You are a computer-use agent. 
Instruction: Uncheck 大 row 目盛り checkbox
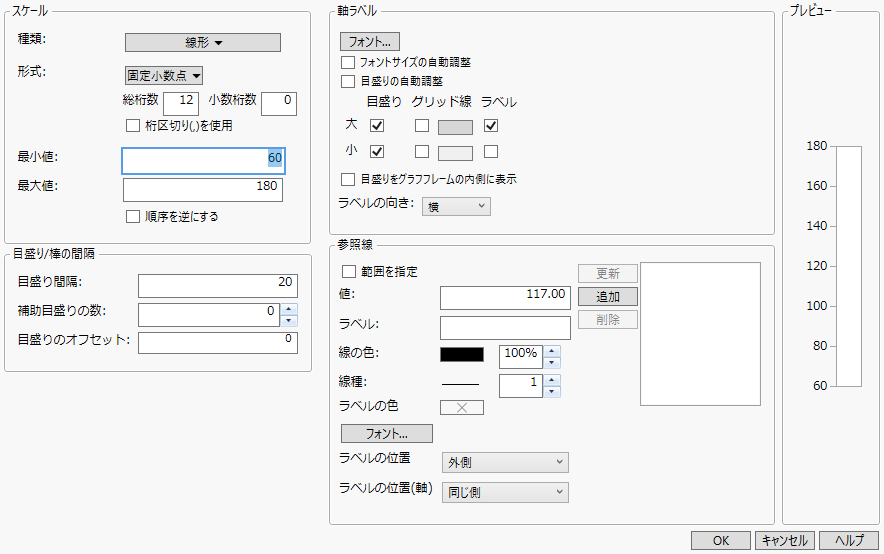[377, 125]
